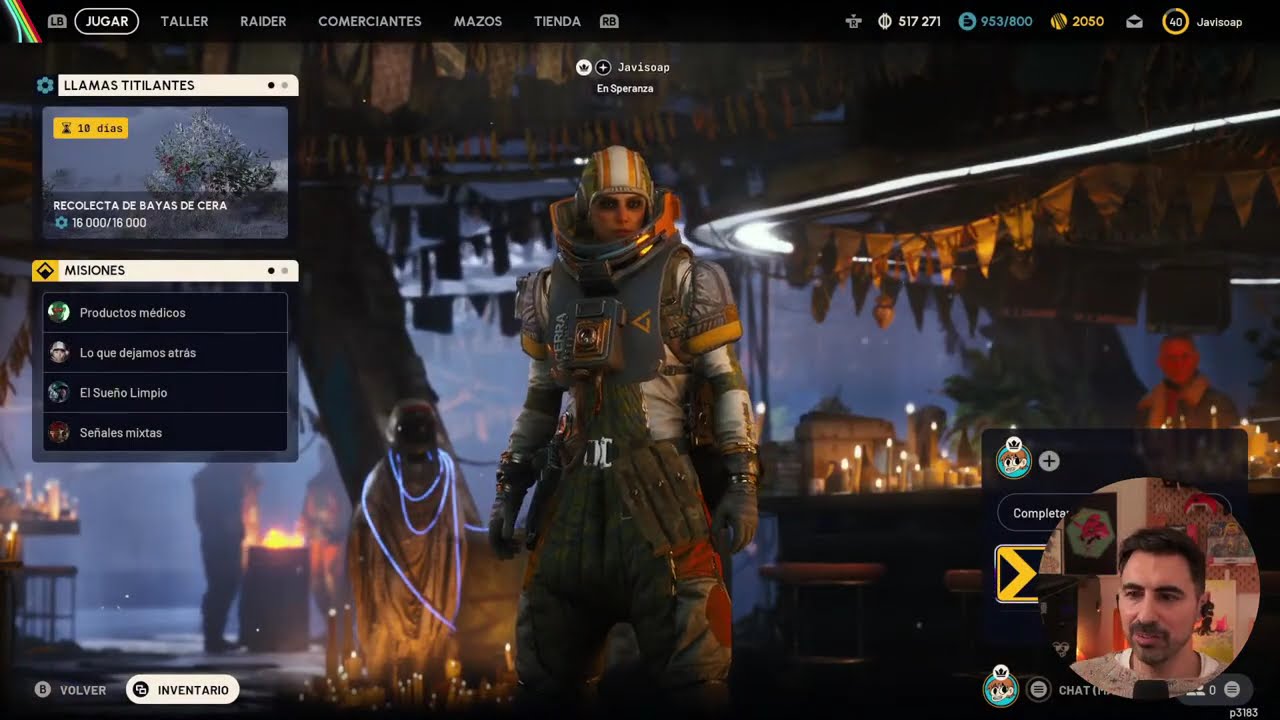This screenshot has width=1280, height=720.
Task: Click the Productos médicos trader avatar icon
Action: 59,312
